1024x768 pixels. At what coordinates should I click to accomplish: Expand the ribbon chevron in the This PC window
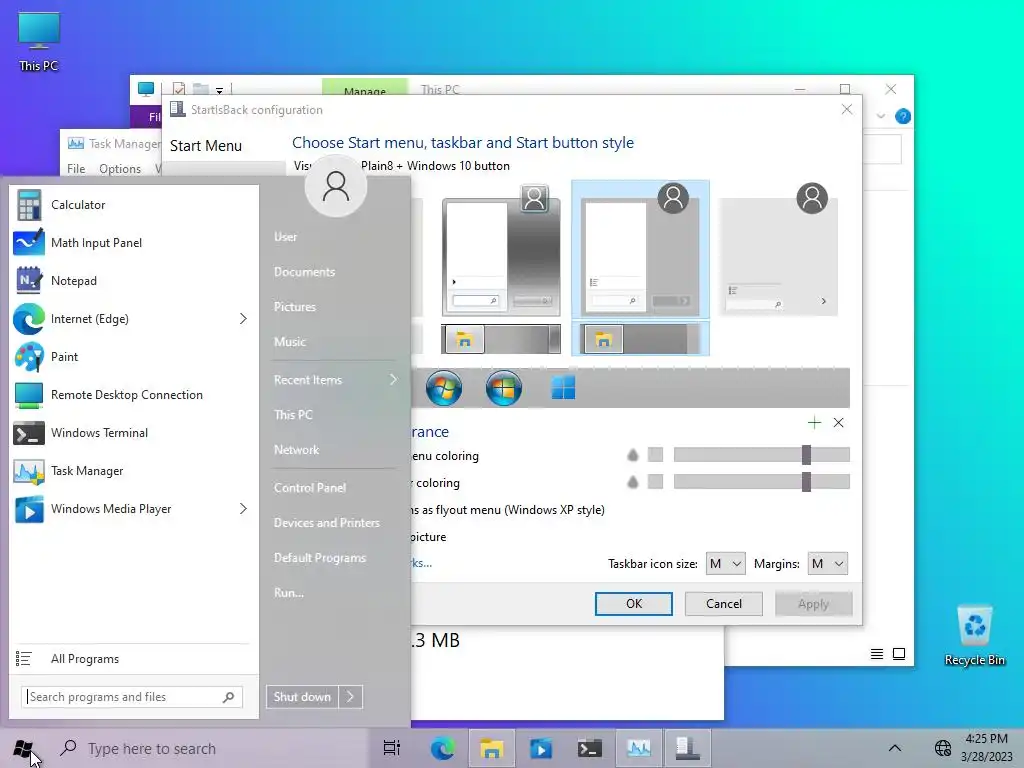[x=880, y=116]
